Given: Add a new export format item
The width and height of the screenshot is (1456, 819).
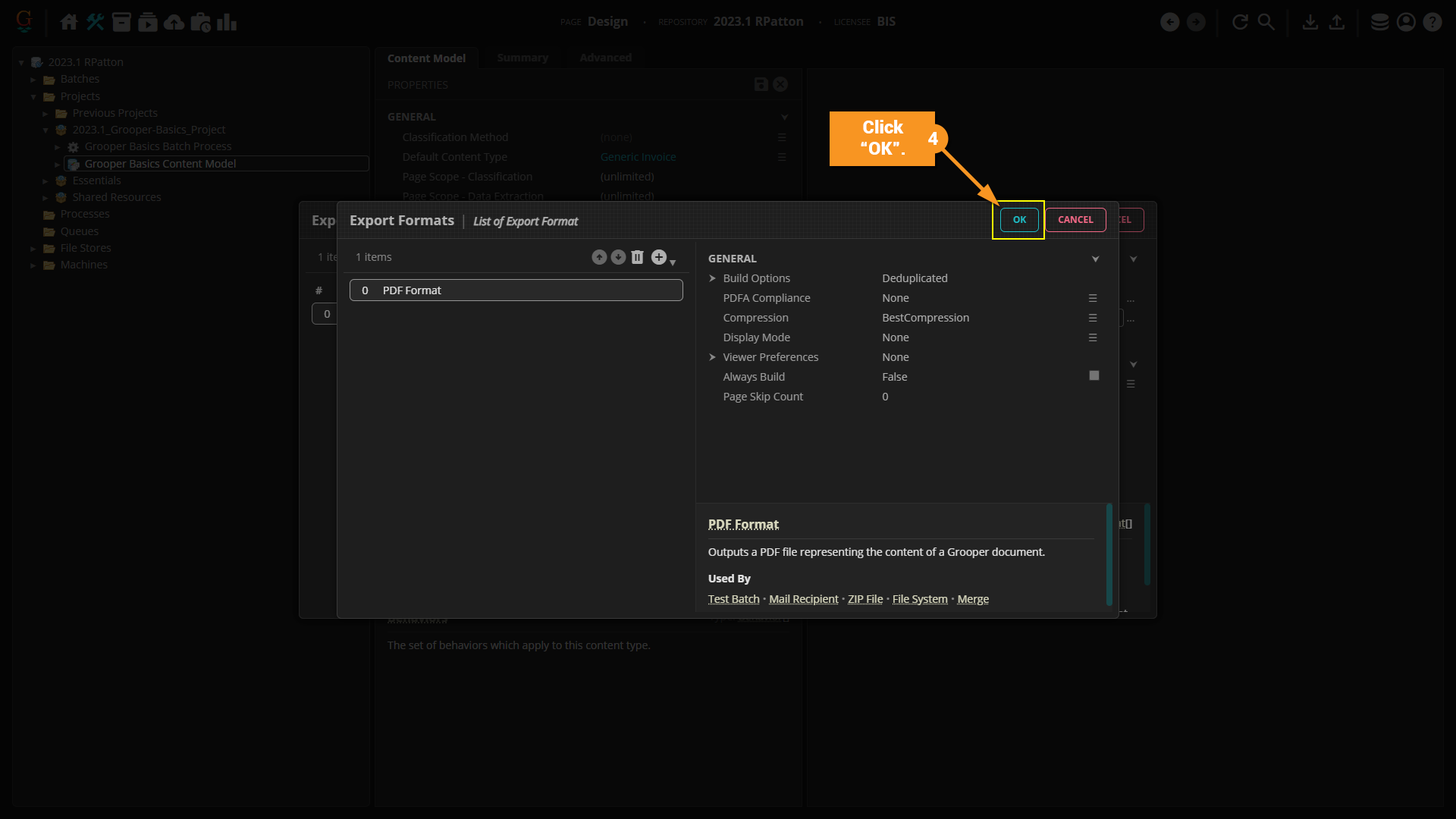Looking at the screenshot, I should pyautogui.click(x=659, y=258).
